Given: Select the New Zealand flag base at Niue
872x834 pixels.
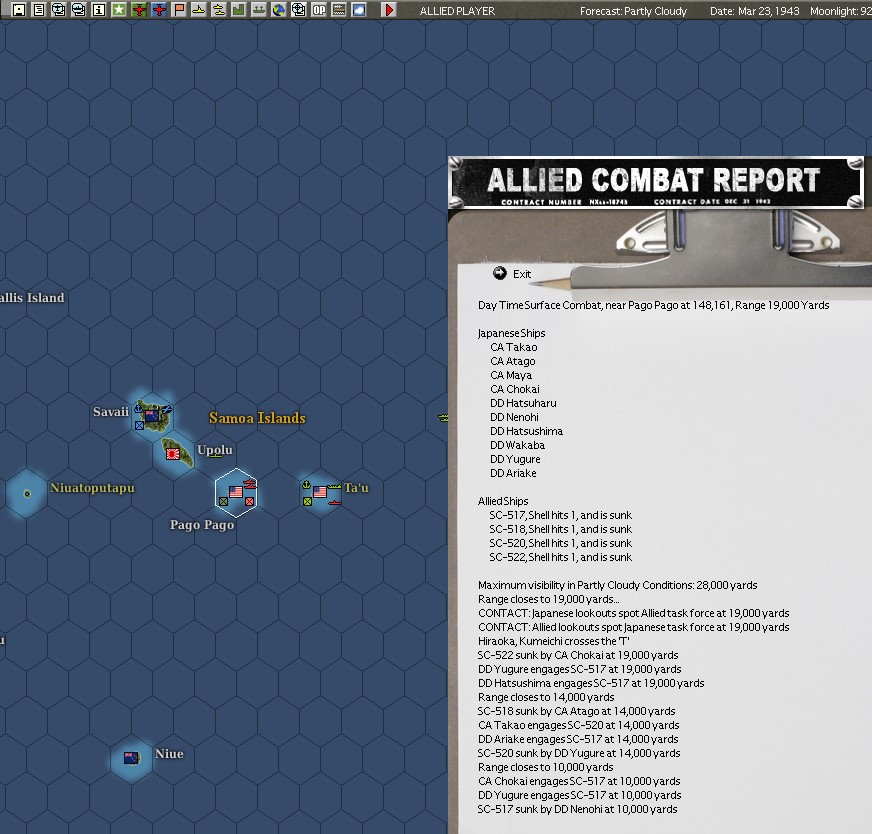Looking at the screenshot, I should click(x=131, y=758).
